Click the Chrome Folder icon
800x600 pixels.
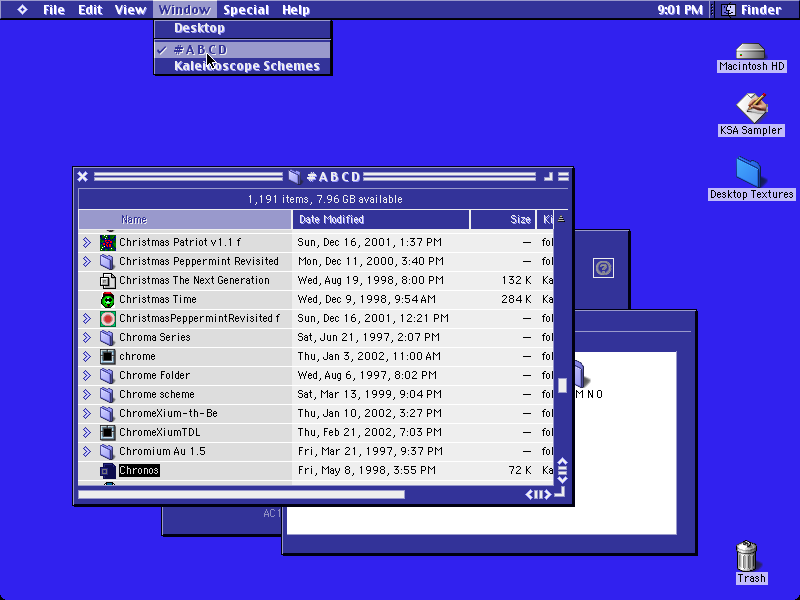[x=107, y=376]
